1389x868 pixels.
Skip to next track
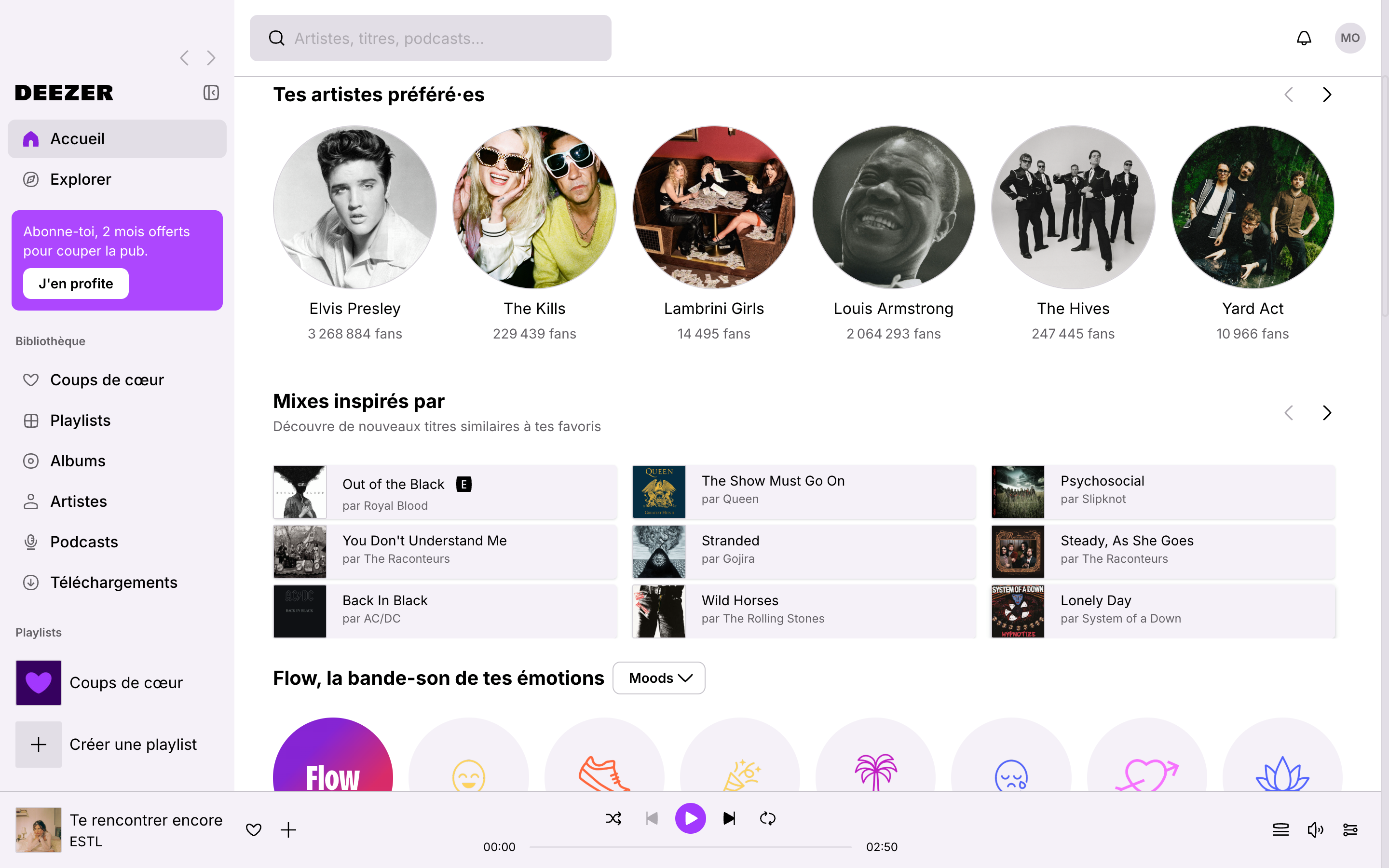pyautogui.click(x=729, y=818)
